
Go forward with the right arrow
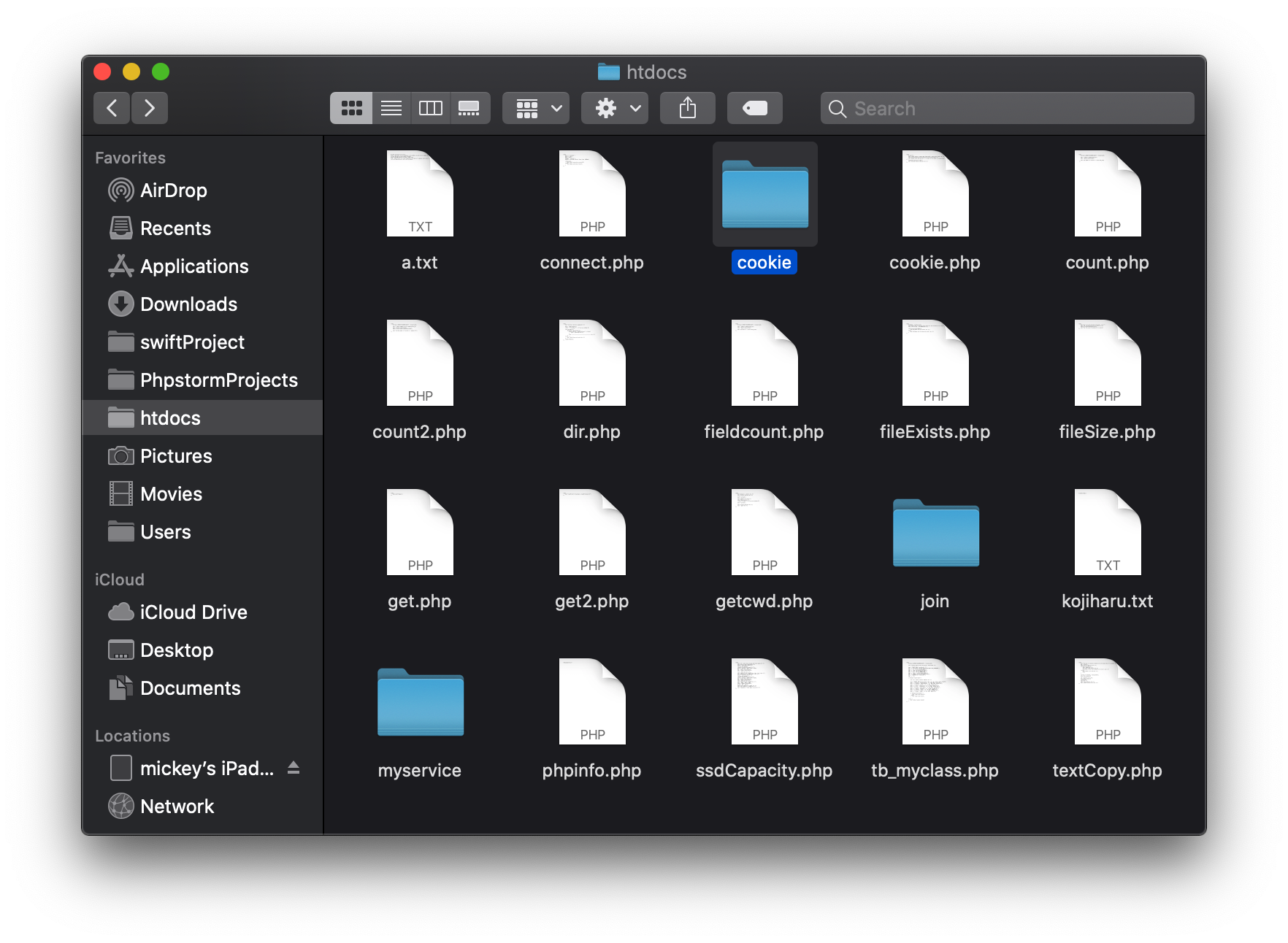click(150, 108)
